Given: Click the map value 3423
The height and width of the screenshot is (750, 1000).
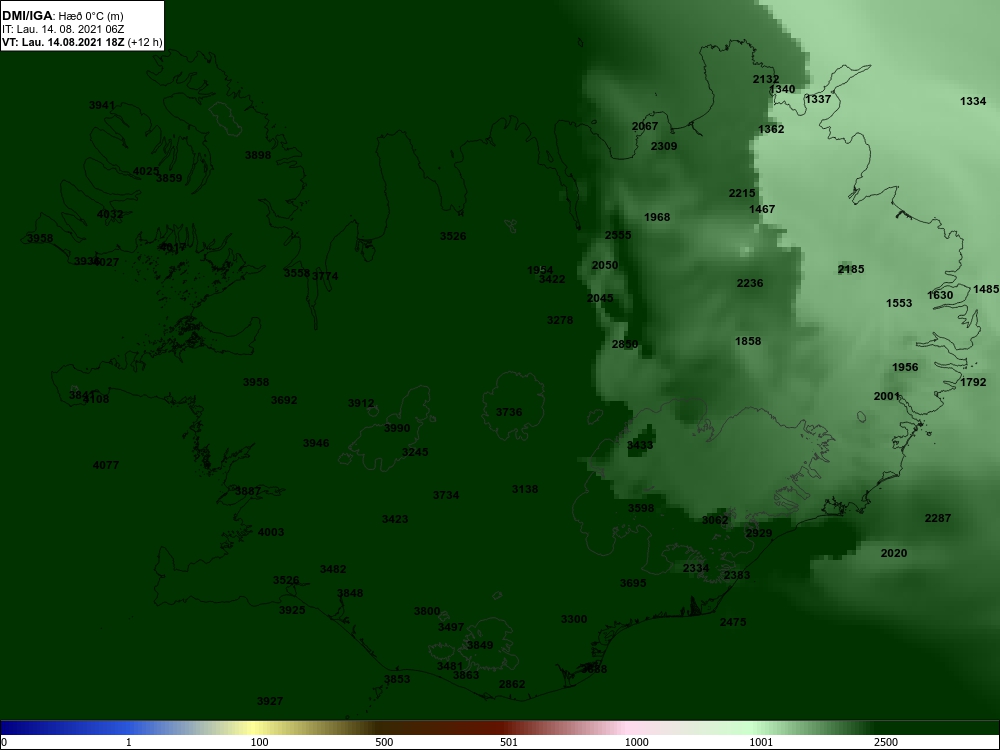Looking at the screenshot, I should [395, 519].
